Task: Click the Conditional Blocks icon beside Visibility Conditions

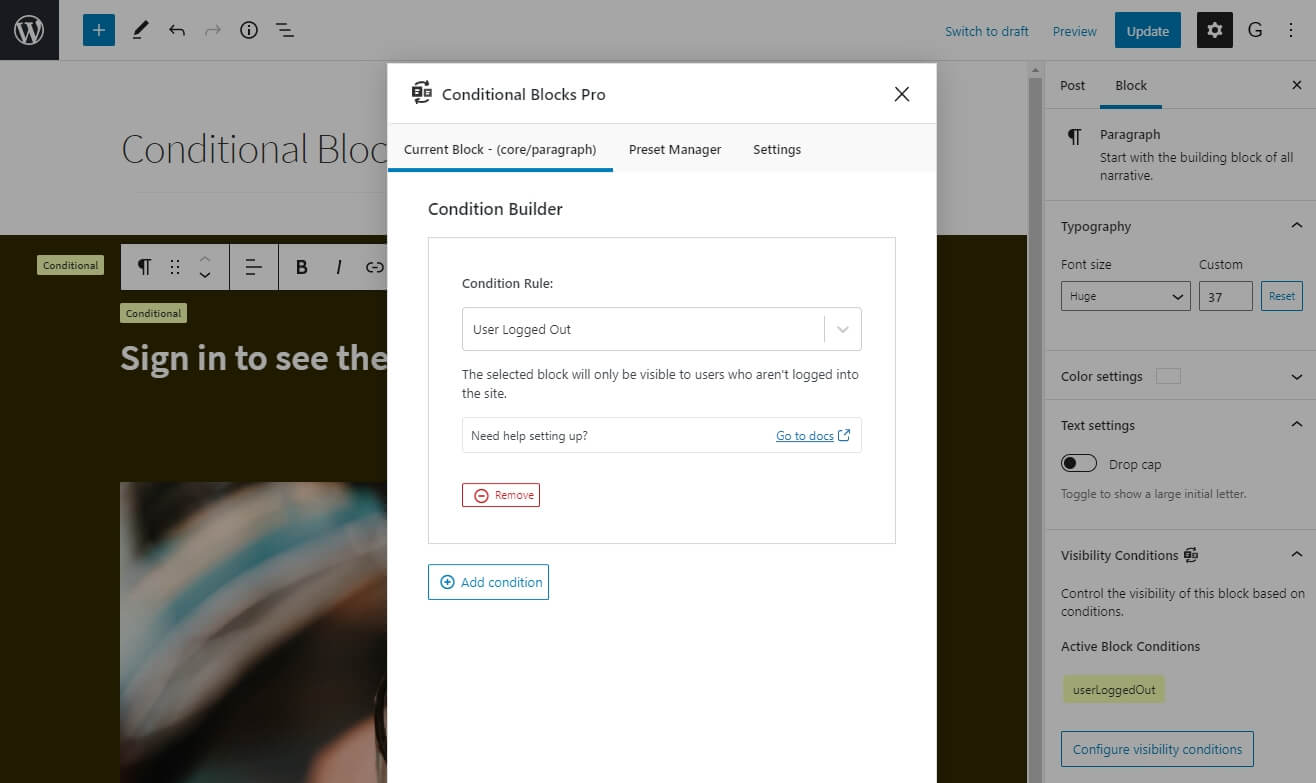Action: (x=1191, y=555)
